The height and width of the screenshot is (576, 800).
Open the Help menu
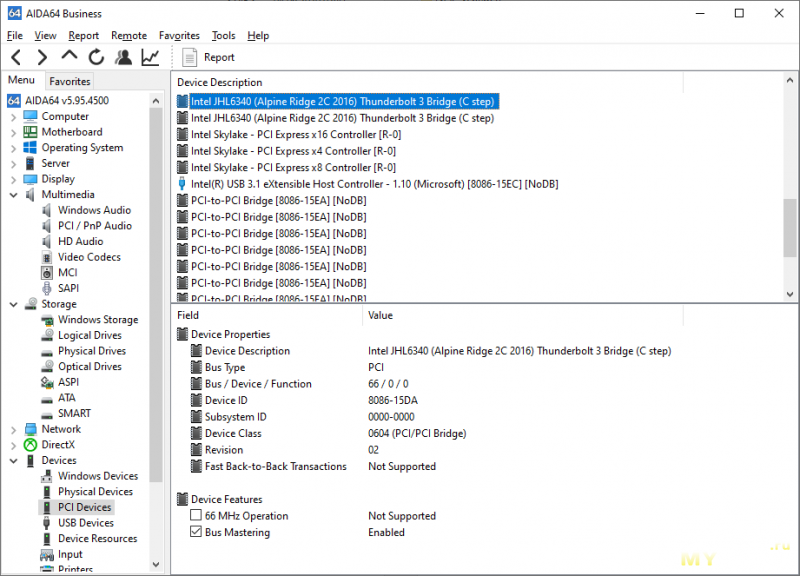click(258, 35)
